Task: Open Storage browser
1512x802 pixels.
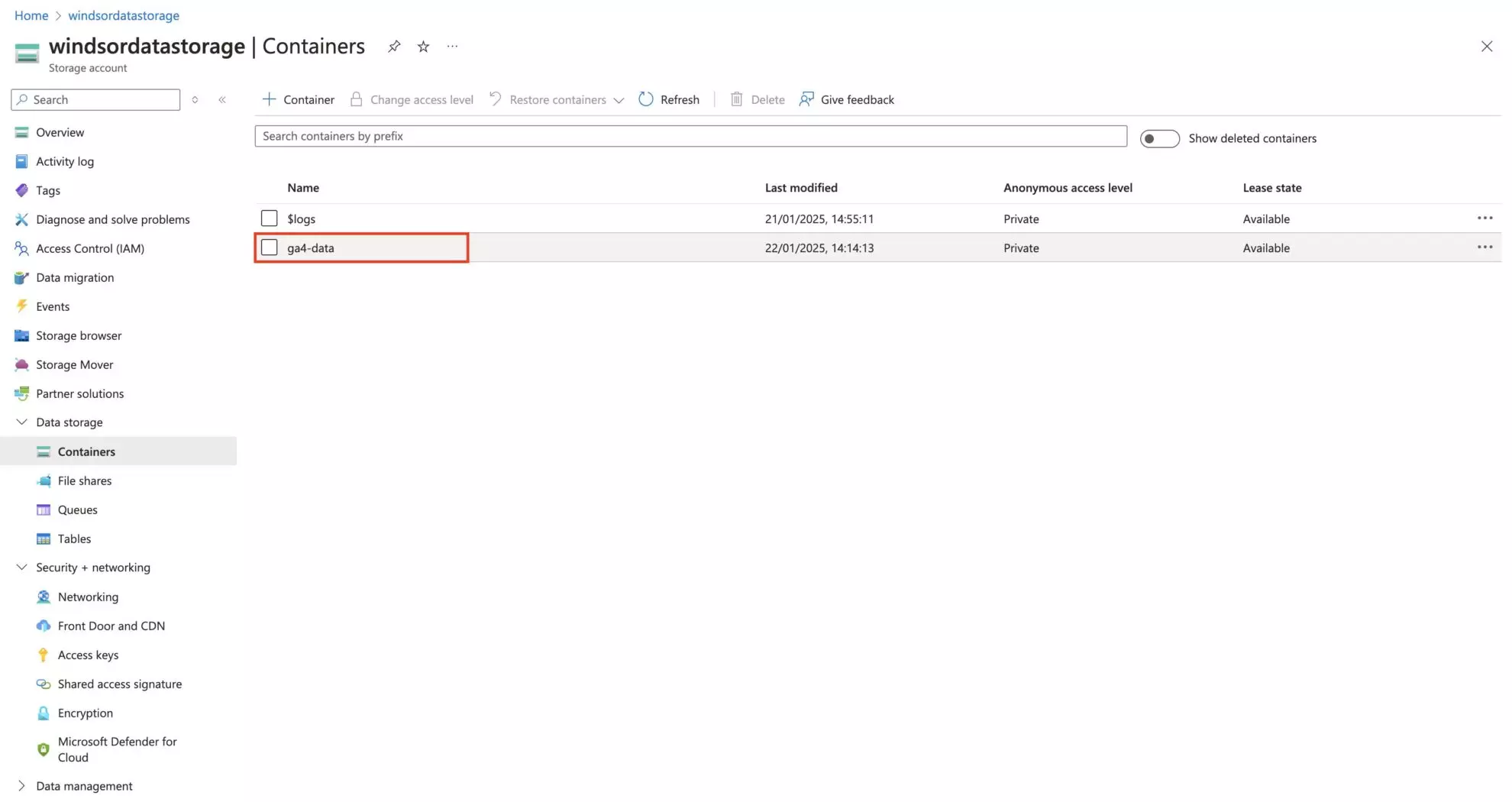Action: point(79,335)
